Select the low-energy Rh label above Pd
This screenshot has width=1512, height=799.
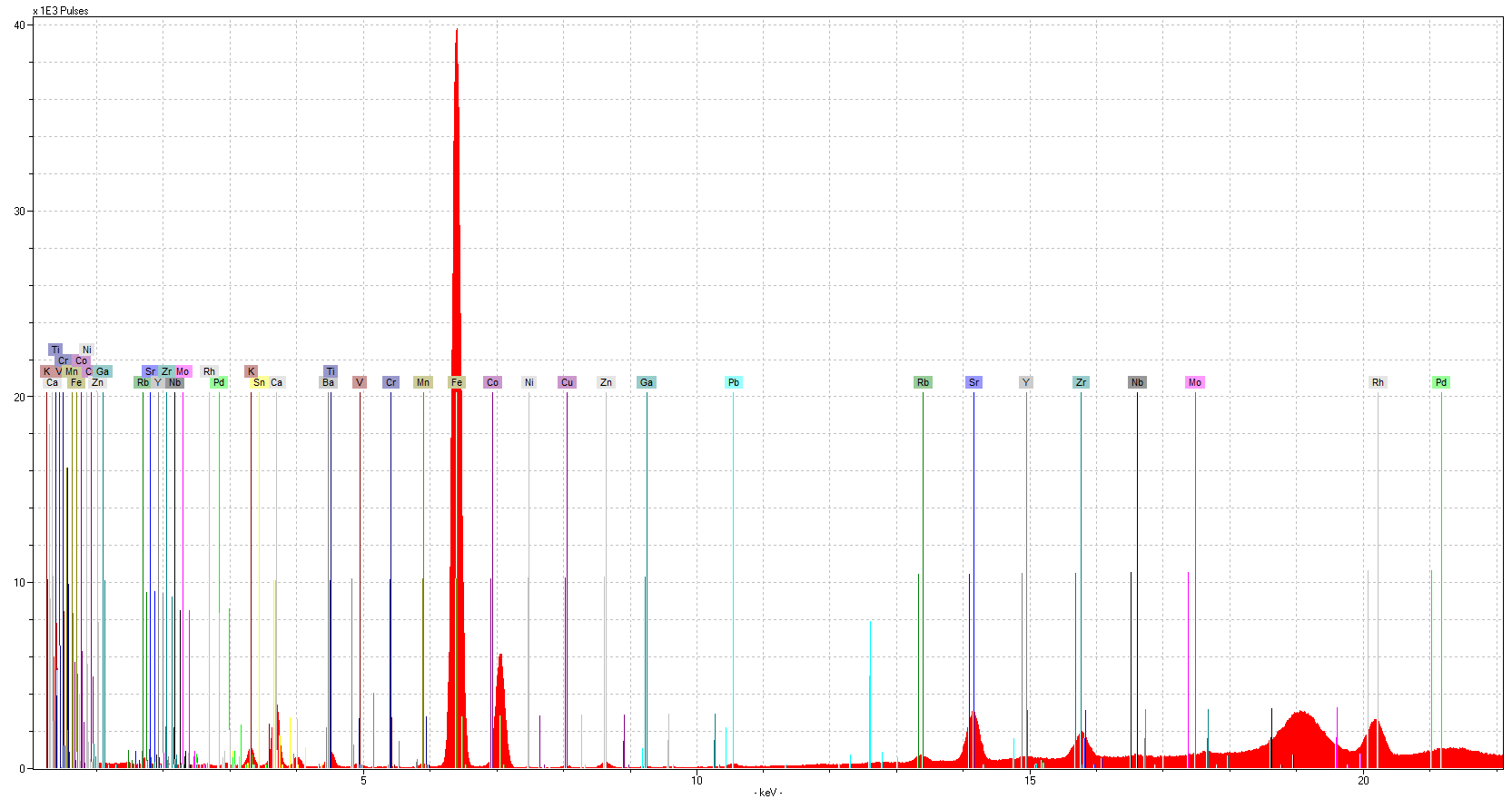click(x=209, y=371)
